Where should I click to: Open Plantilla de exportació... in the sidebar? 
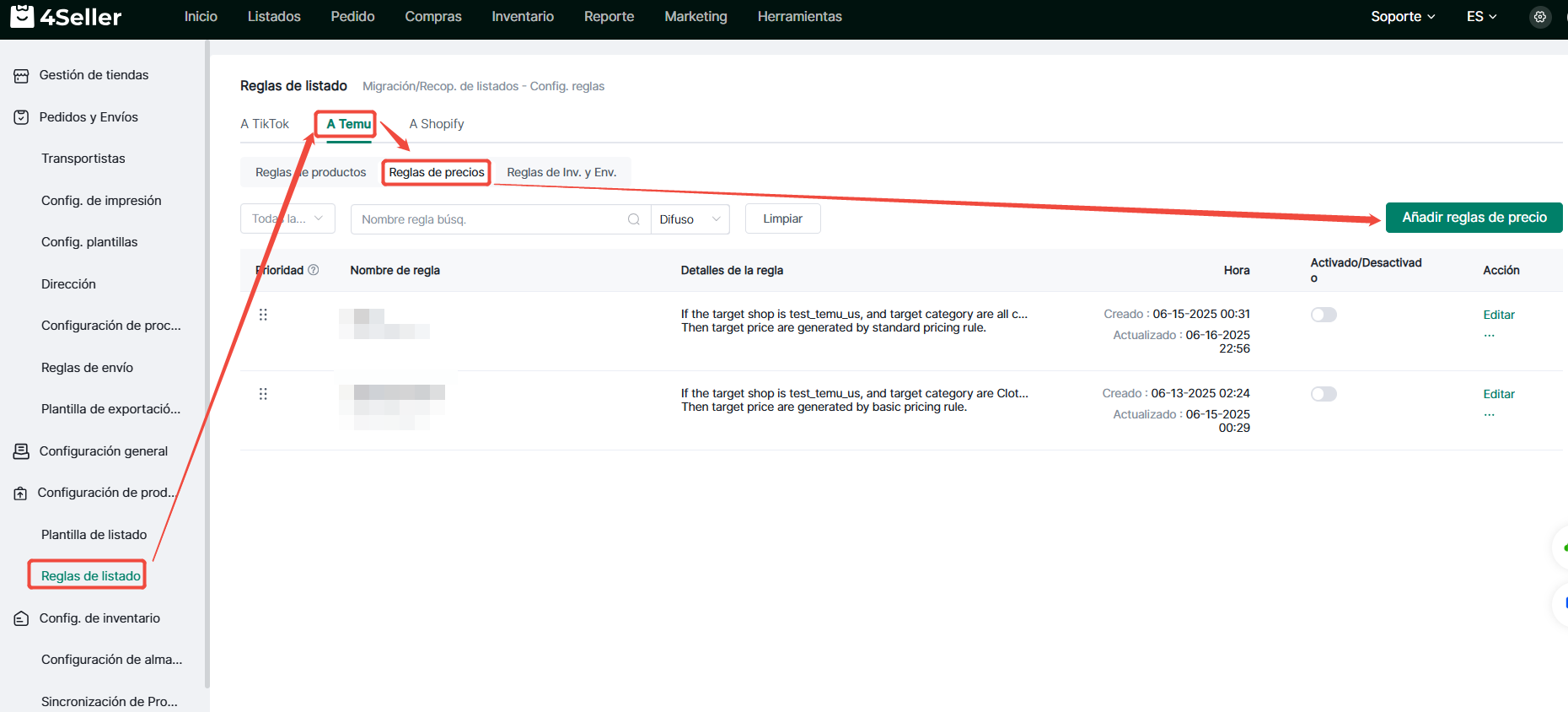[x=111, y=409]
